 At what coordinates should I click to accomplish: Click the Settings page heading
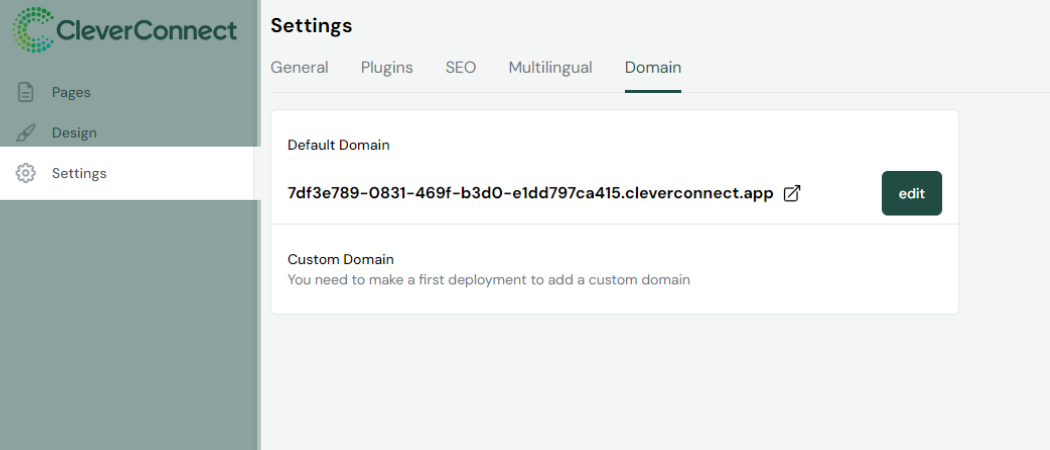pos(311,26)
